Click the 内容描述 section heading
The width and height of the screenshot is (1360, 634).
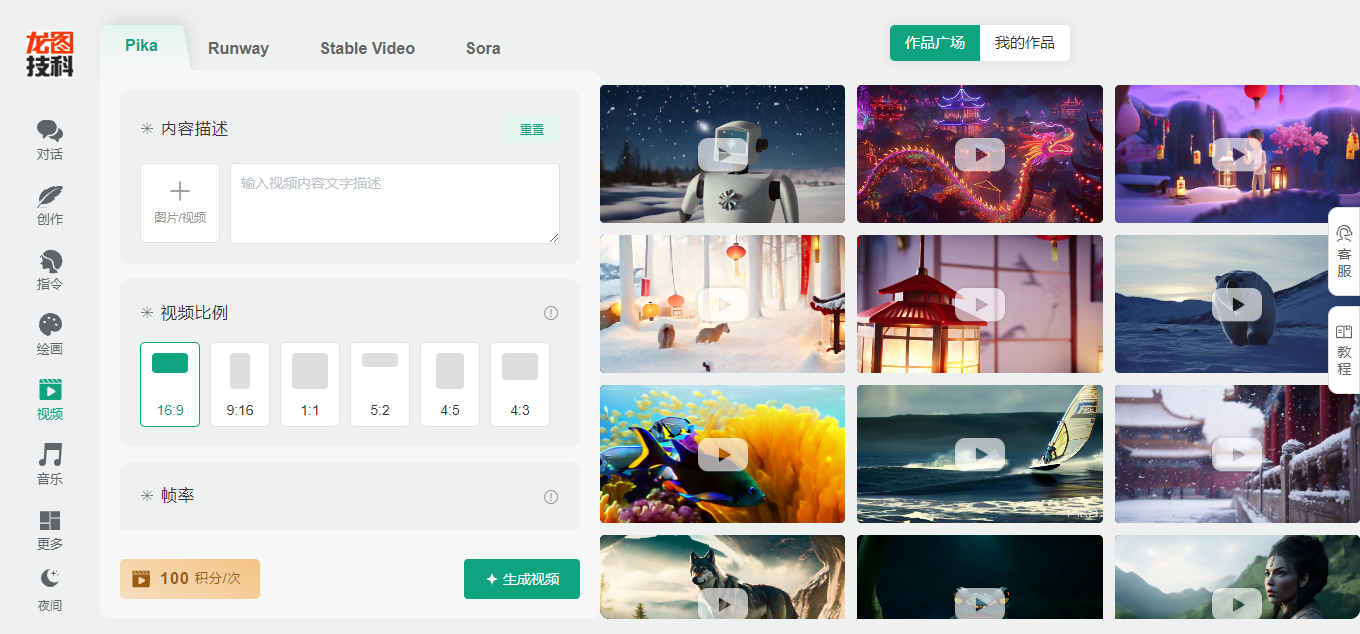195,129
